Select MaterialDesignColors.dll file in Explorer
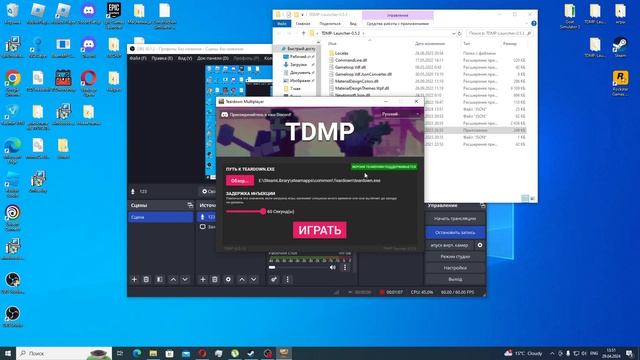Image resolution: width=640 pixels, height=360 pixels. coord(356,81)
